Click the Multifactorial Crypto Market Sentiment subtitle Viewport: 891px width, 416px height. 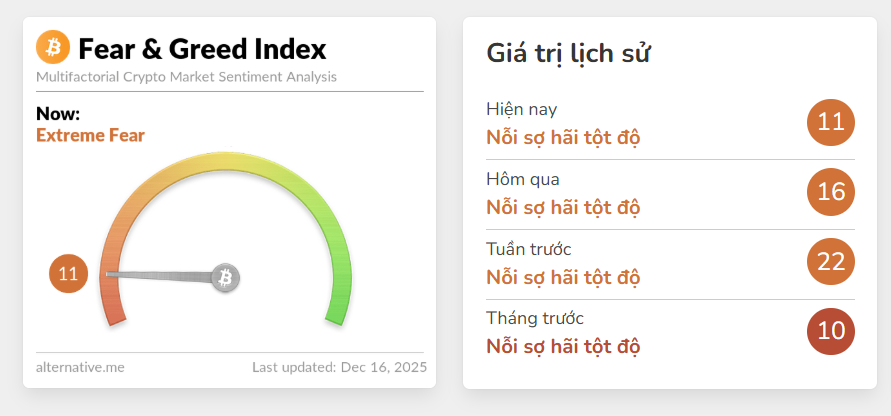click(x=186, y=76)
